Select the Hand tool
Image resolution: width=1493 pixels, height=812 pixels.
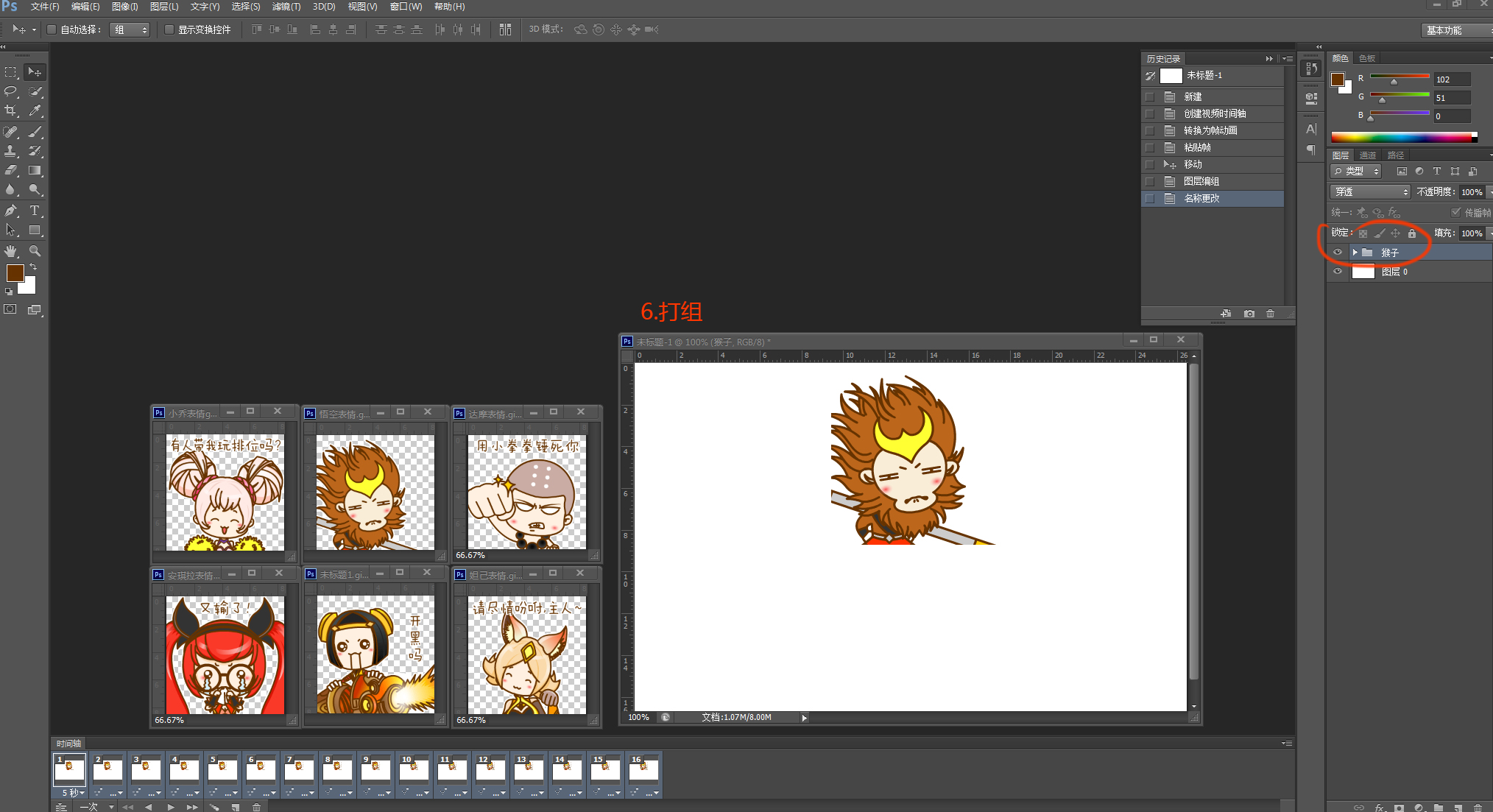(11, 251)
